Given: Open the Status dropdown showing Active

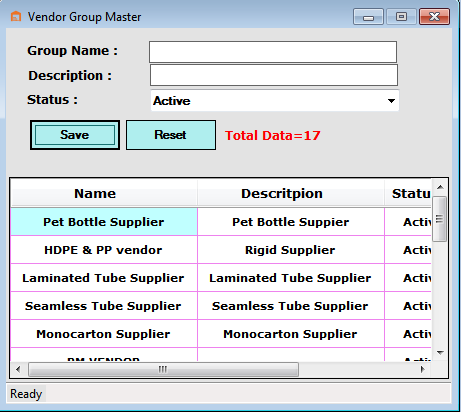Looking at the screenshot, I should pos(274,101).
